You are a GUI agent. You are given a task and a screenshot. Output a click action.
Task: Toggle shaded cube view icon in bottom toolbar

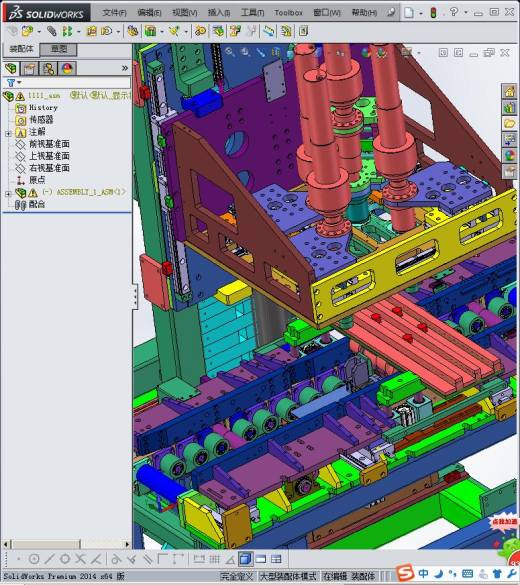click(x=245, y=559)
